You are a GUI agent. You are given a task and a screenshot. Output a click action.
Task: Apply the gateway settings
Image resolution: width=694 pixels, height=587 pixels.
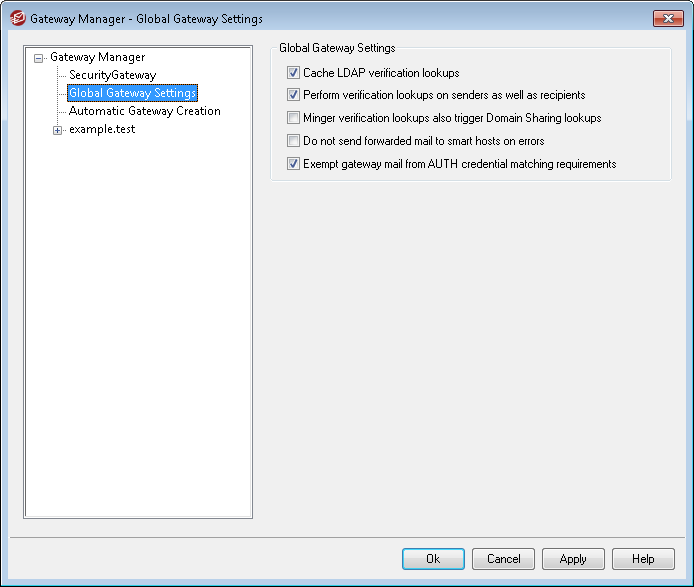coord(573,559)
